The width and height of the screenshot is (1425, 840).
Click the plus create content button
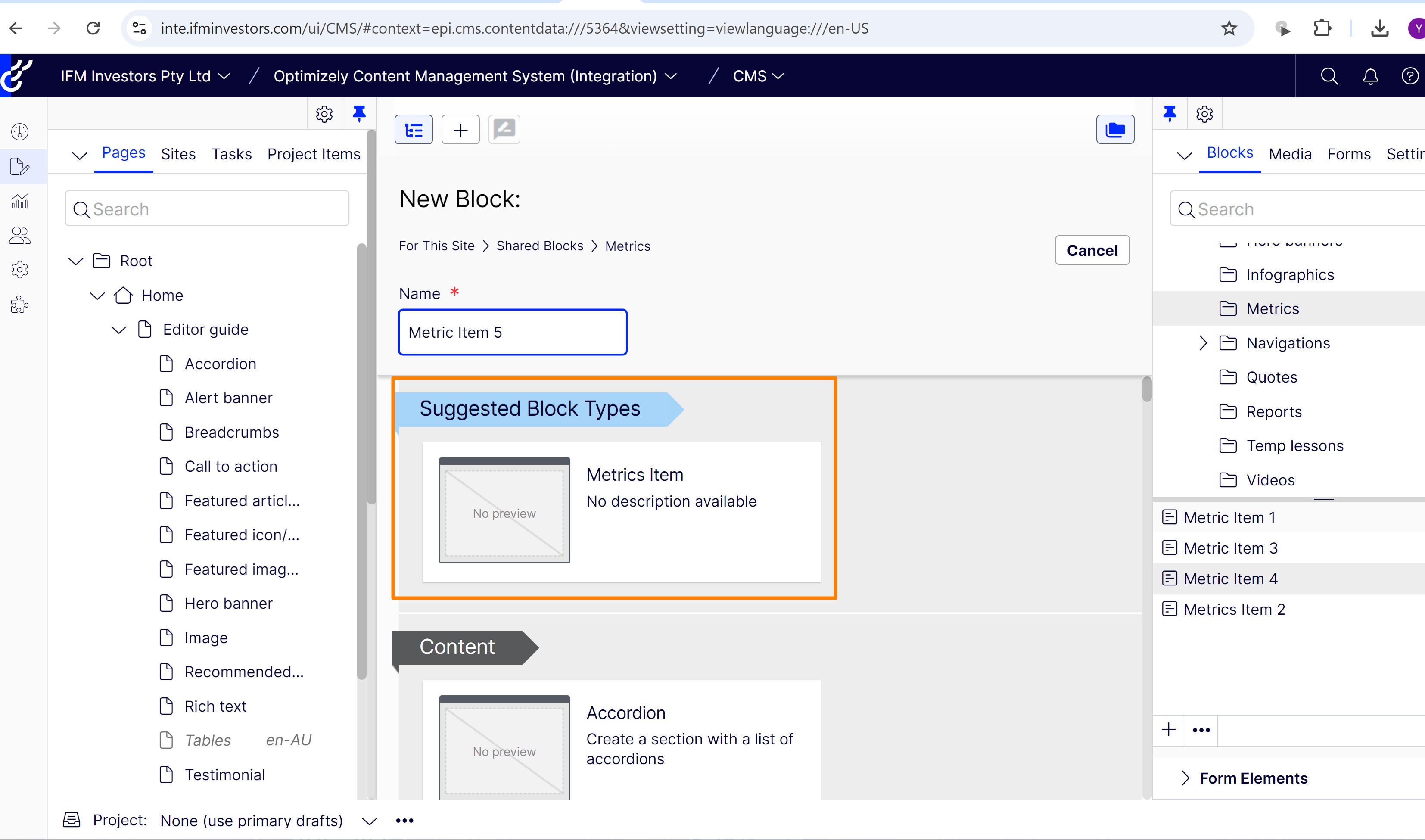tap(460, 130)
